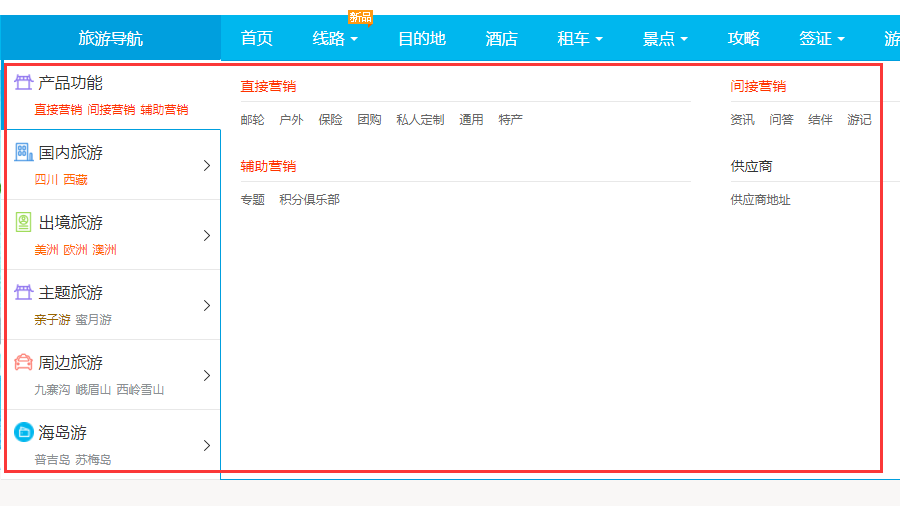This screenshot has height=506, width=900.
Task: Open the 私人定制 link
Action: 420,120
